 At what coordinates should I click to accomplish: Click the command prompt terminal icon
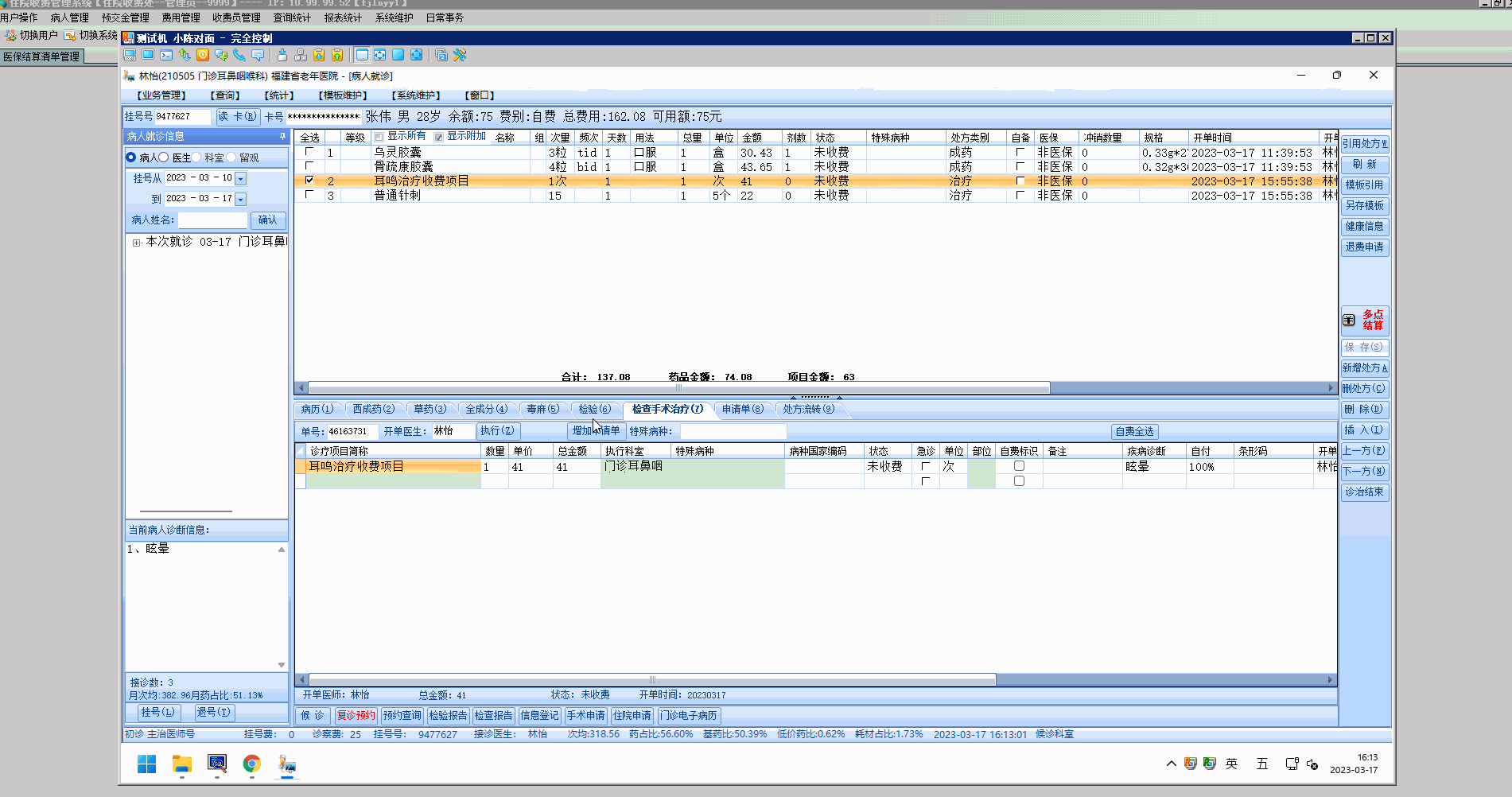point(166,55)
